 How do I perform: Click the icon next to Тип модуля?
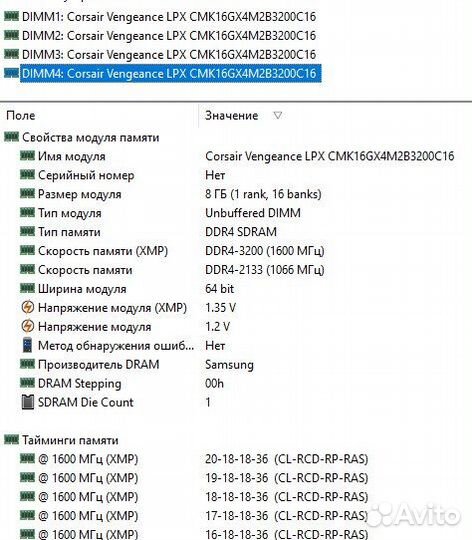click(x=27, y=213)
